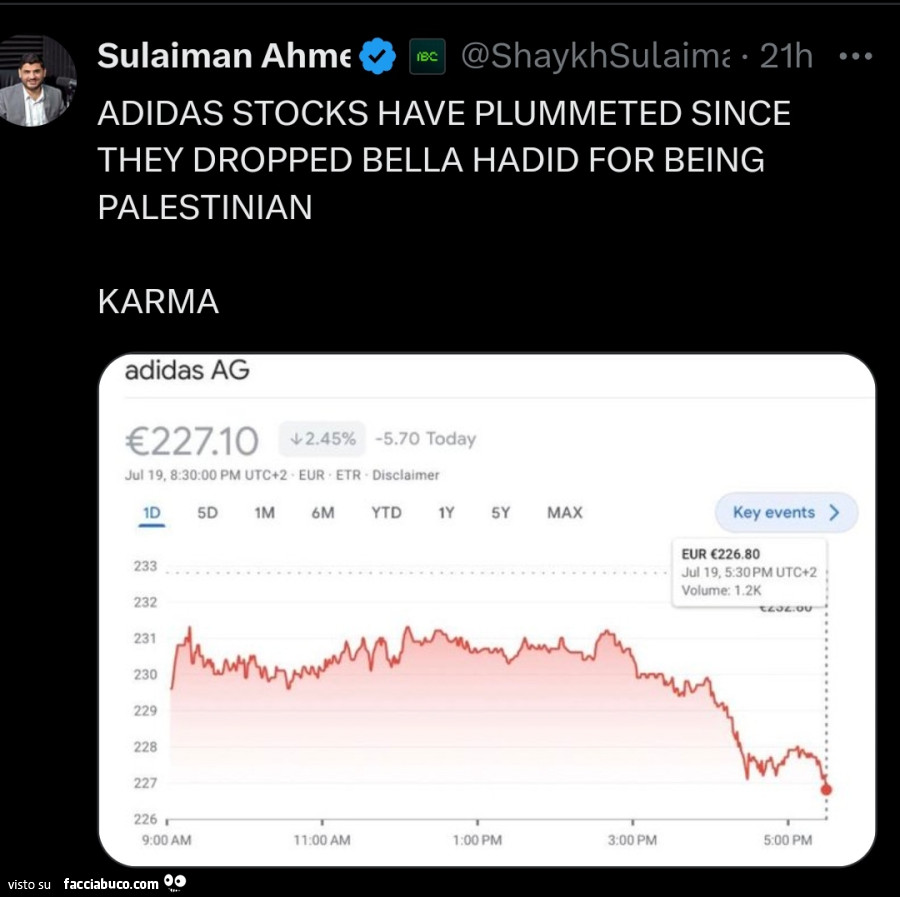Image resolution: width=900 pixels, height=897 pixels.
Task: Select the 1M time range tab
Action: (x=264, y=512)
